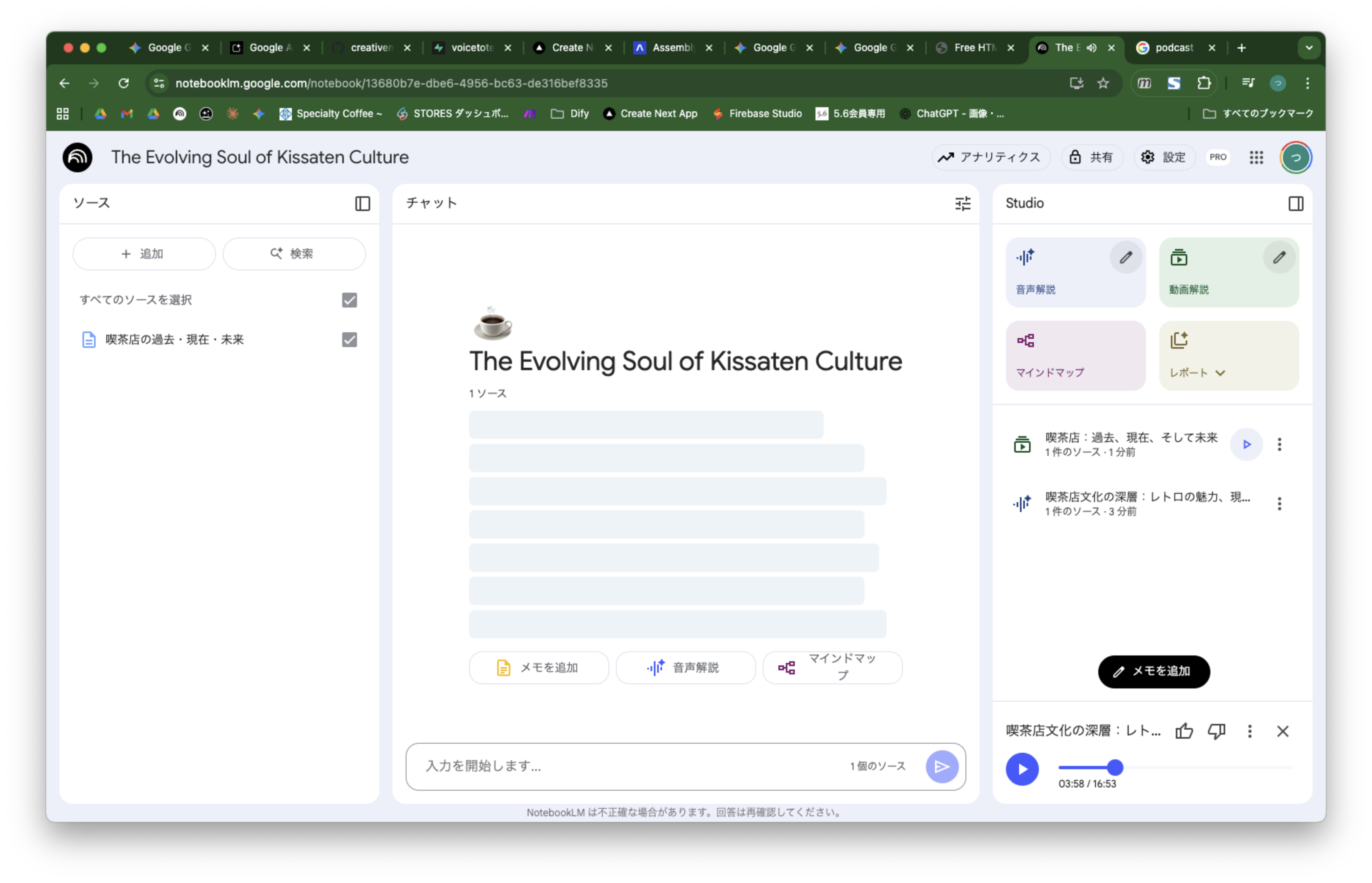Switch to voicetote tab
1372x883 pixels.
(x=472, y=47)
